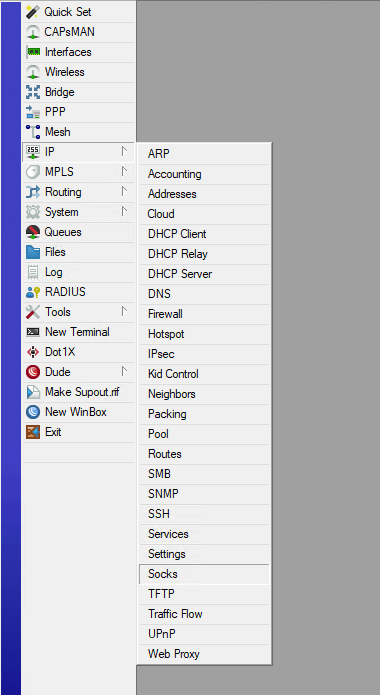Select the Packing entry

click(x=204, y=414)
